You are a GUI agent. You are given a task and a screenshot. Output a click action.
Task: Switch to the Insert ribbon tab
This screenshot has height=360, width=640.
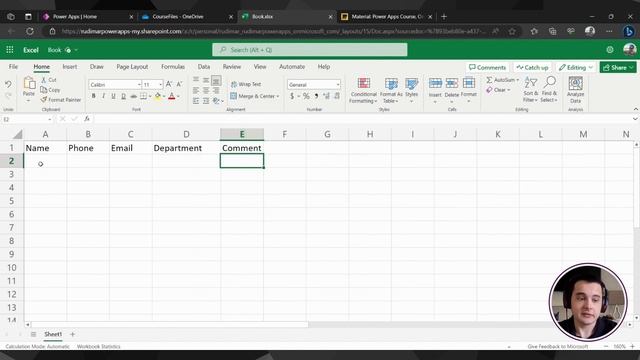[70, 67]
